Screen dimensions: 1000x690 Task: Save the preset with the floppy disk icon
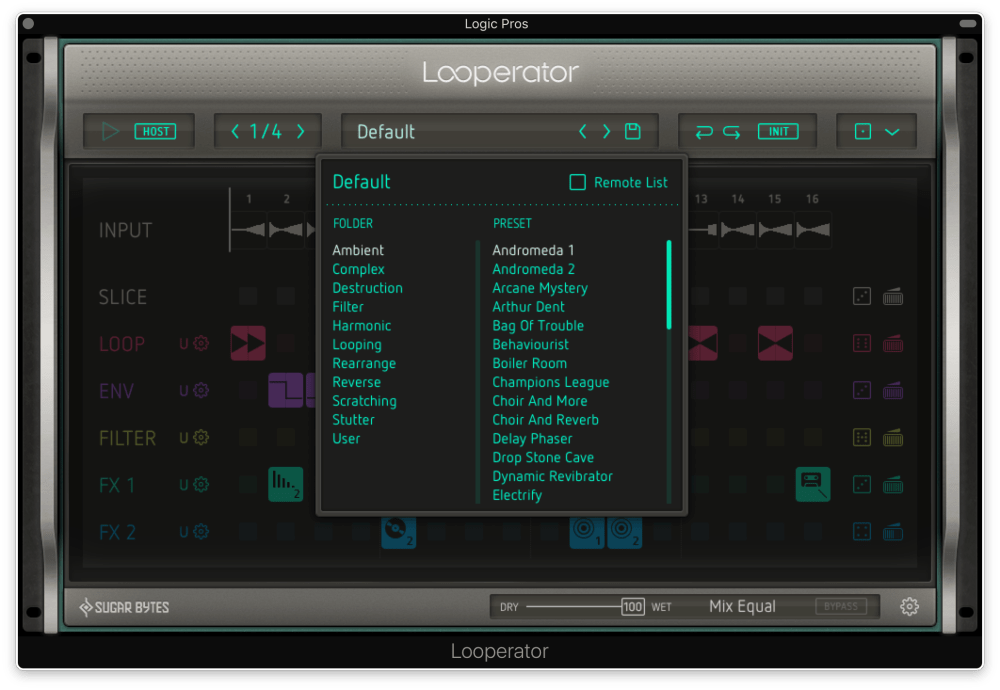point(632,131)
